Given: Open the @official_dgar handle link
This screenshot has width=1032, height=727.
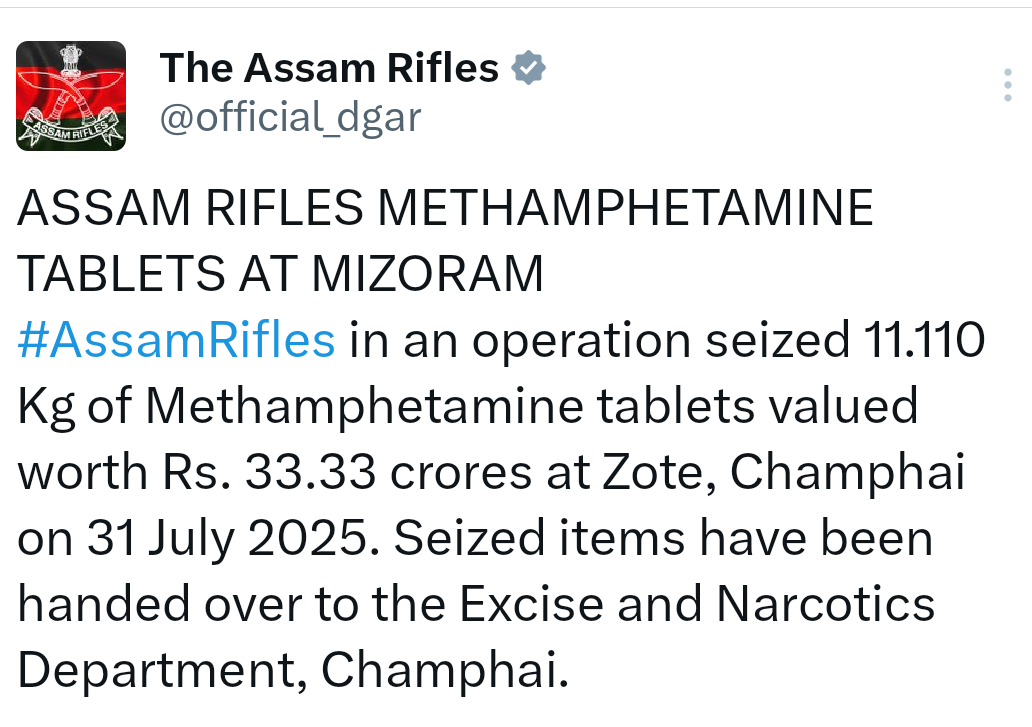Looking at the screenshot, I should [291, 118].
